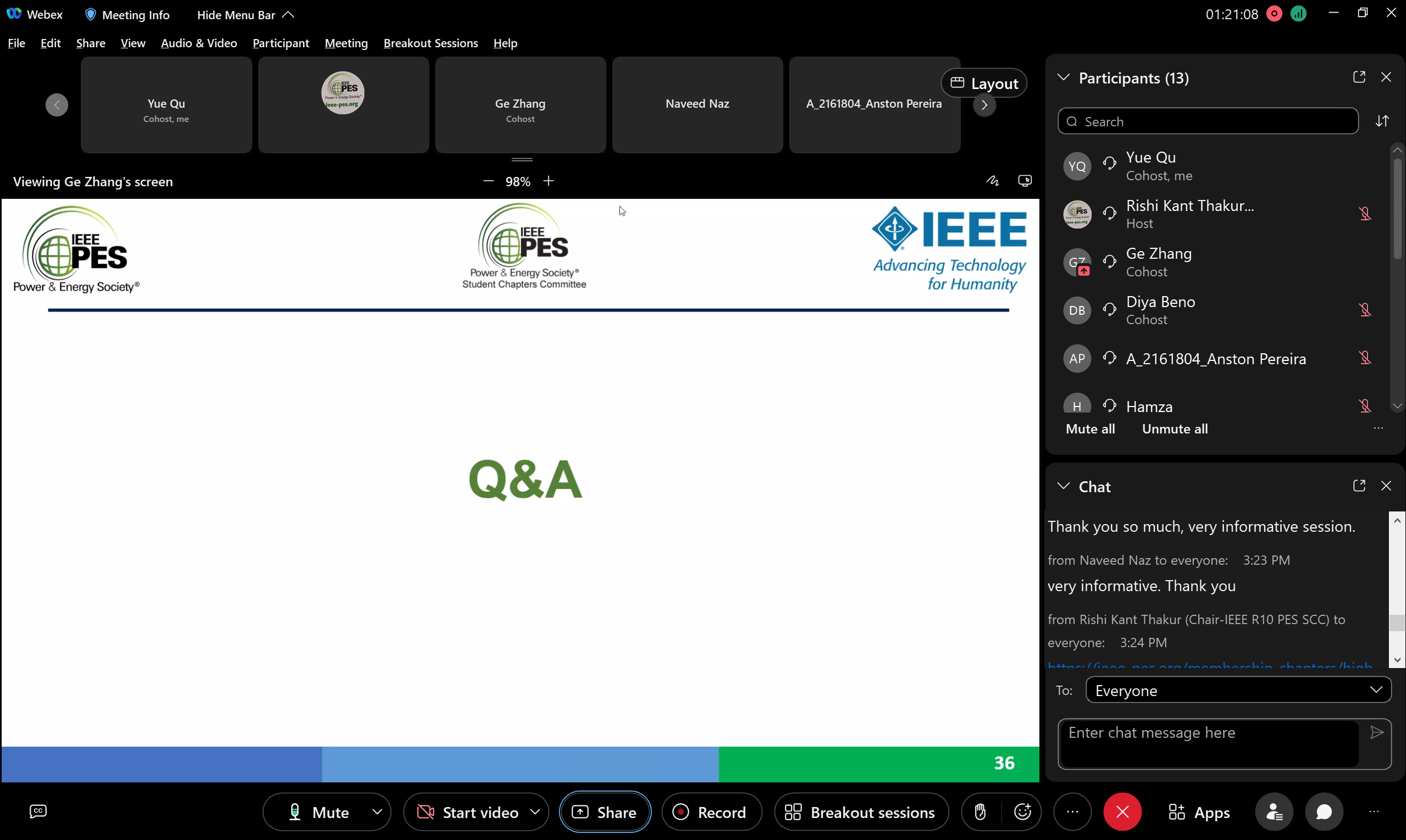Click recording indicator red dot in title bar
Viewport: 1406px width, 840px height.
(x=1274, y=14)
